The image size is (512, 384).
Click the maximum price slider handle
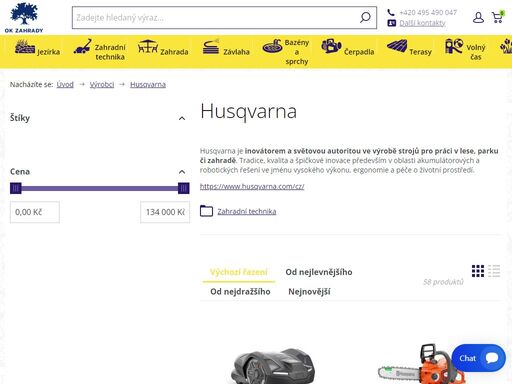(184, 188)
